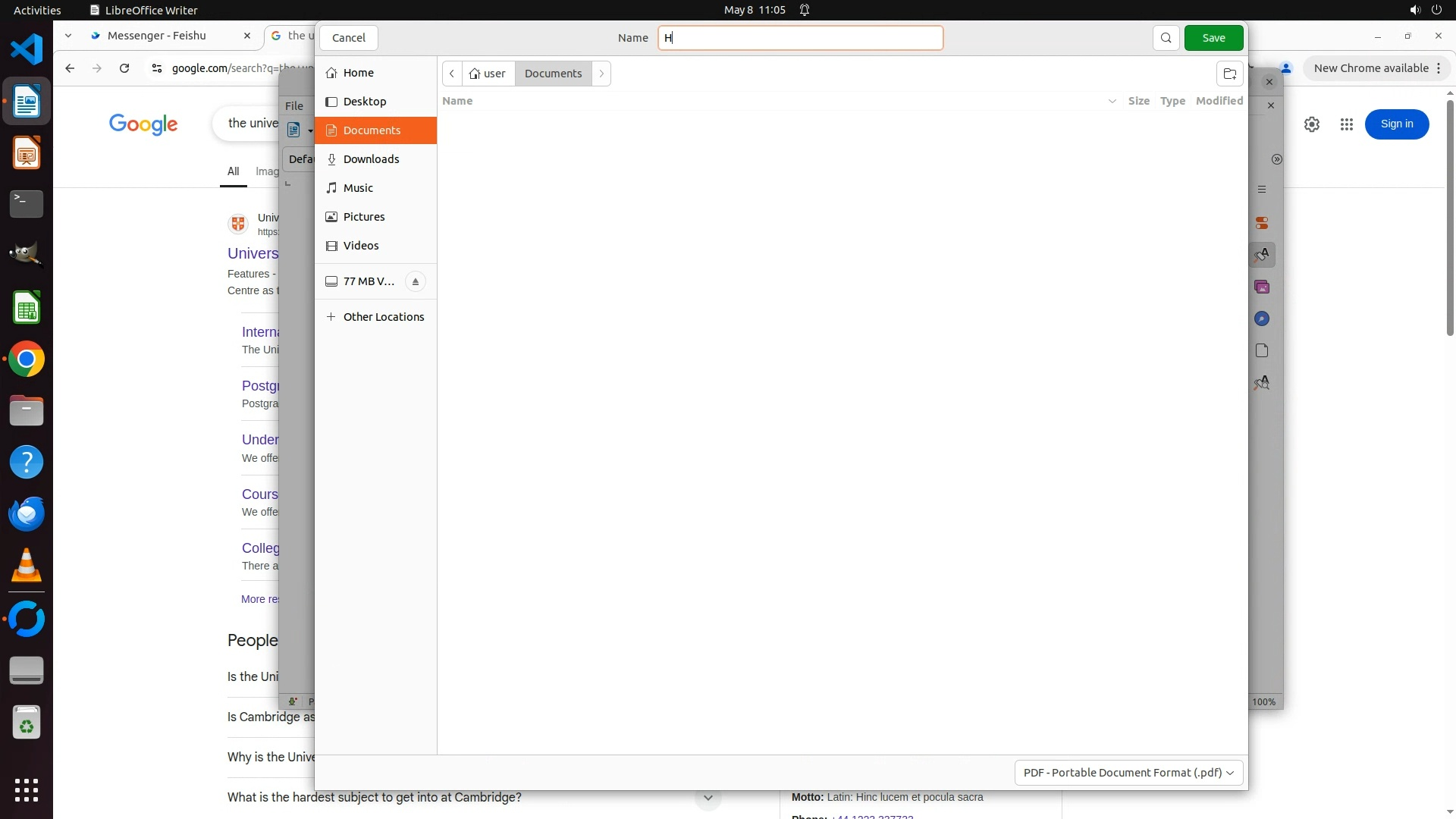Image resolution: width=1456 pixels, height=819 pixels.
Task: Open the sidebar Properties icon
Action: [1262, 223]
